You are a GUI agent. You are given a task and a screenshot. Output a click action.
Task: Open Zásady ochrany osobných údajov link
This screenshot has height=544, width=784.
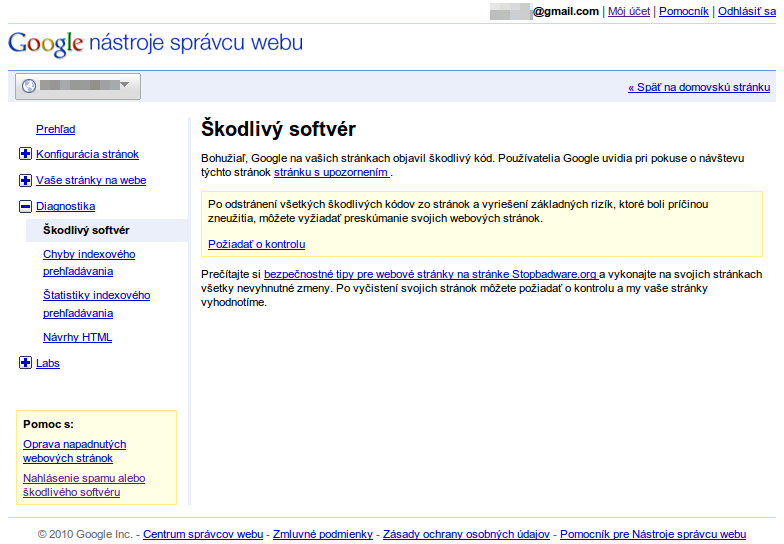pos(466,534)
